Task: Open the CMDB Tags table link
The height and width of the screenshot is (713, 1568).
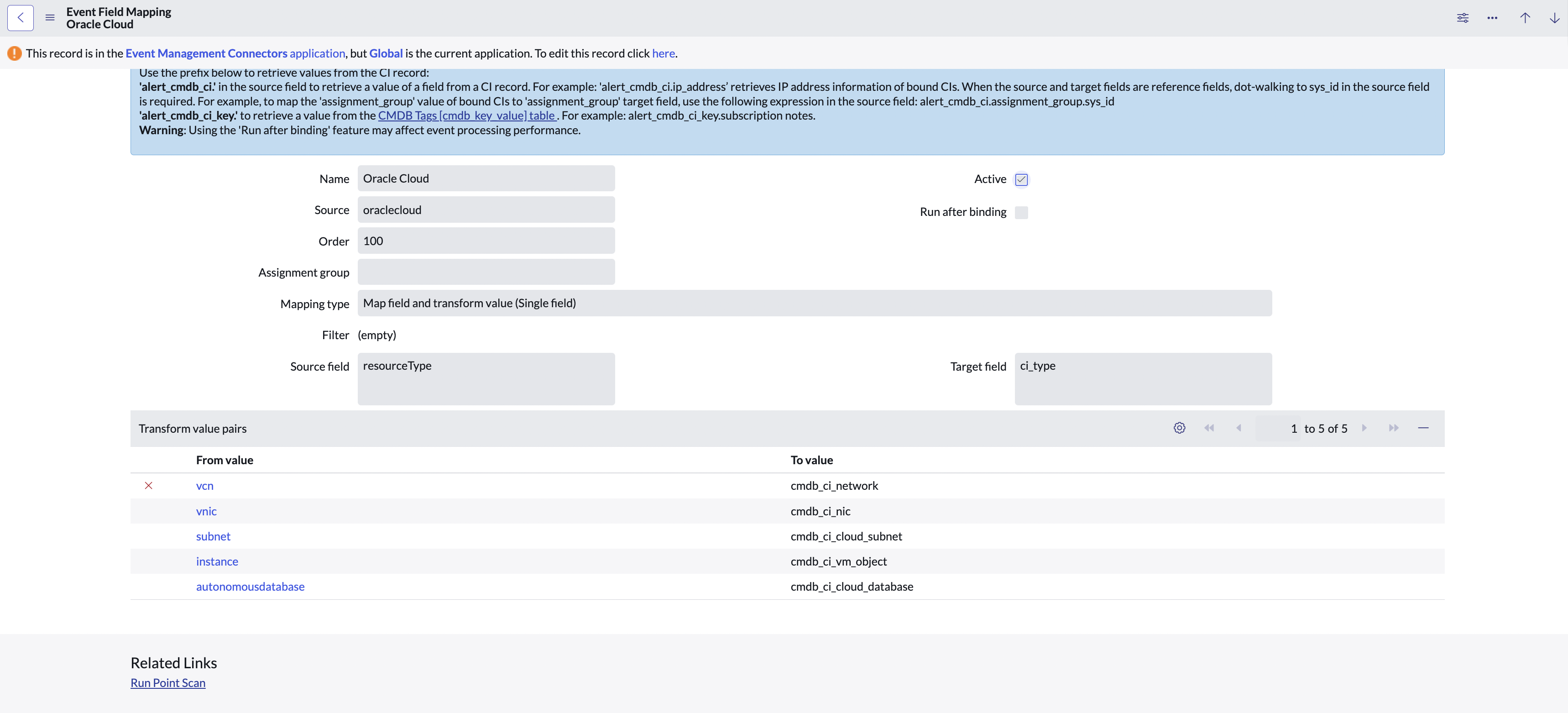Action: [x=467, y=115]
